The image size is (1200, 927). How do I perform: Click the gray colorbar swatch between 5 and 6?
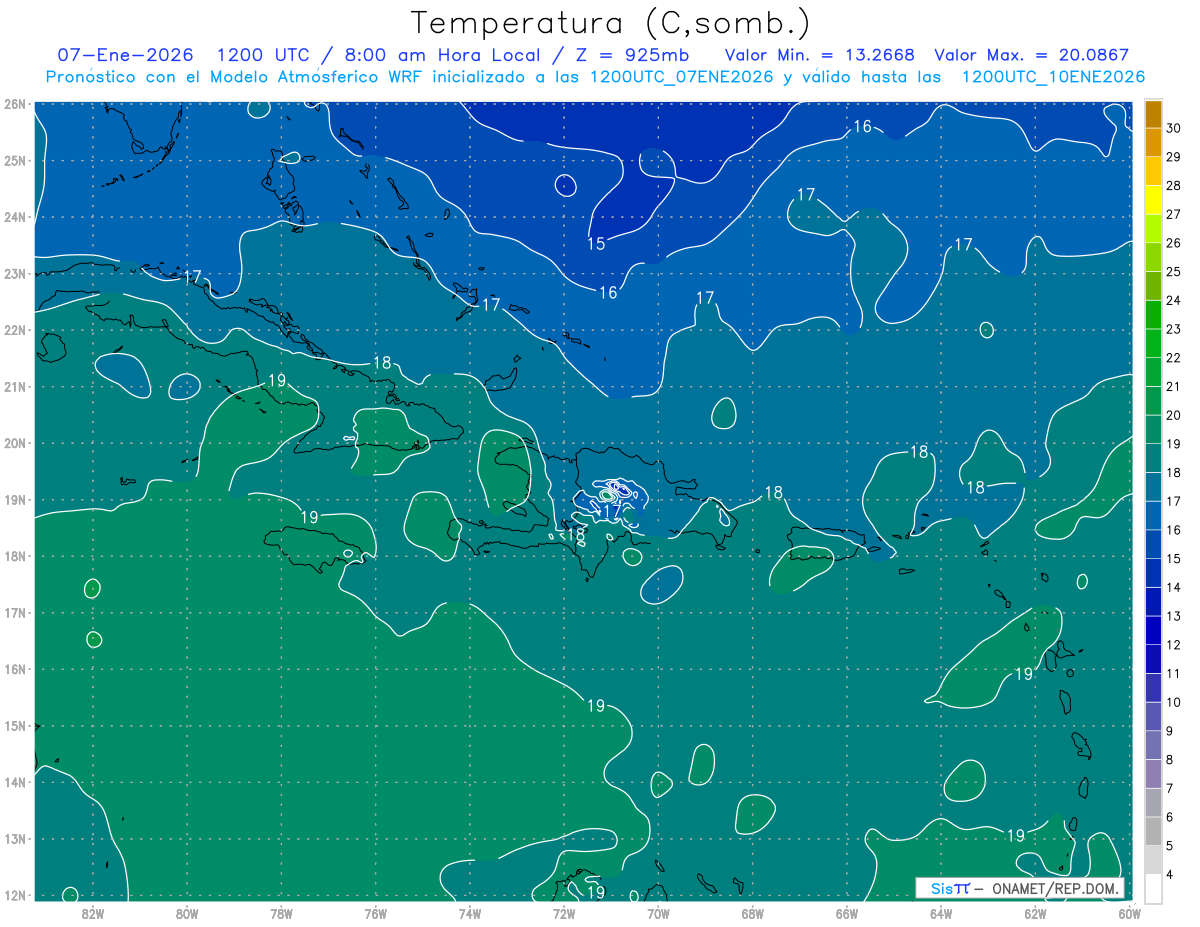pos(1153,832)
